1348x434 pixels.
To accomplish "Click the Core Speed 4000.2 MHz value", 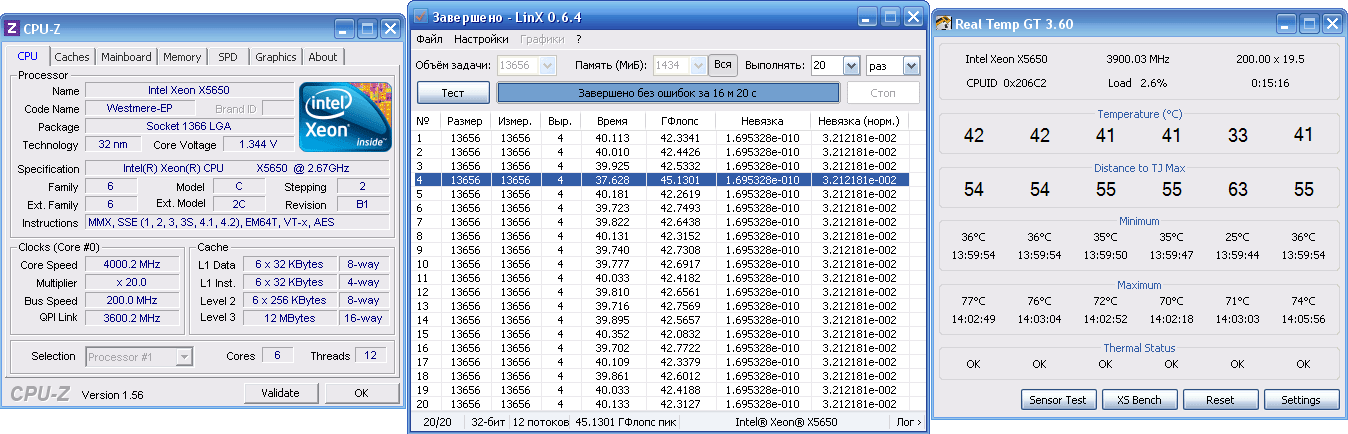I will pyautogui.click(x=132, y=265).
